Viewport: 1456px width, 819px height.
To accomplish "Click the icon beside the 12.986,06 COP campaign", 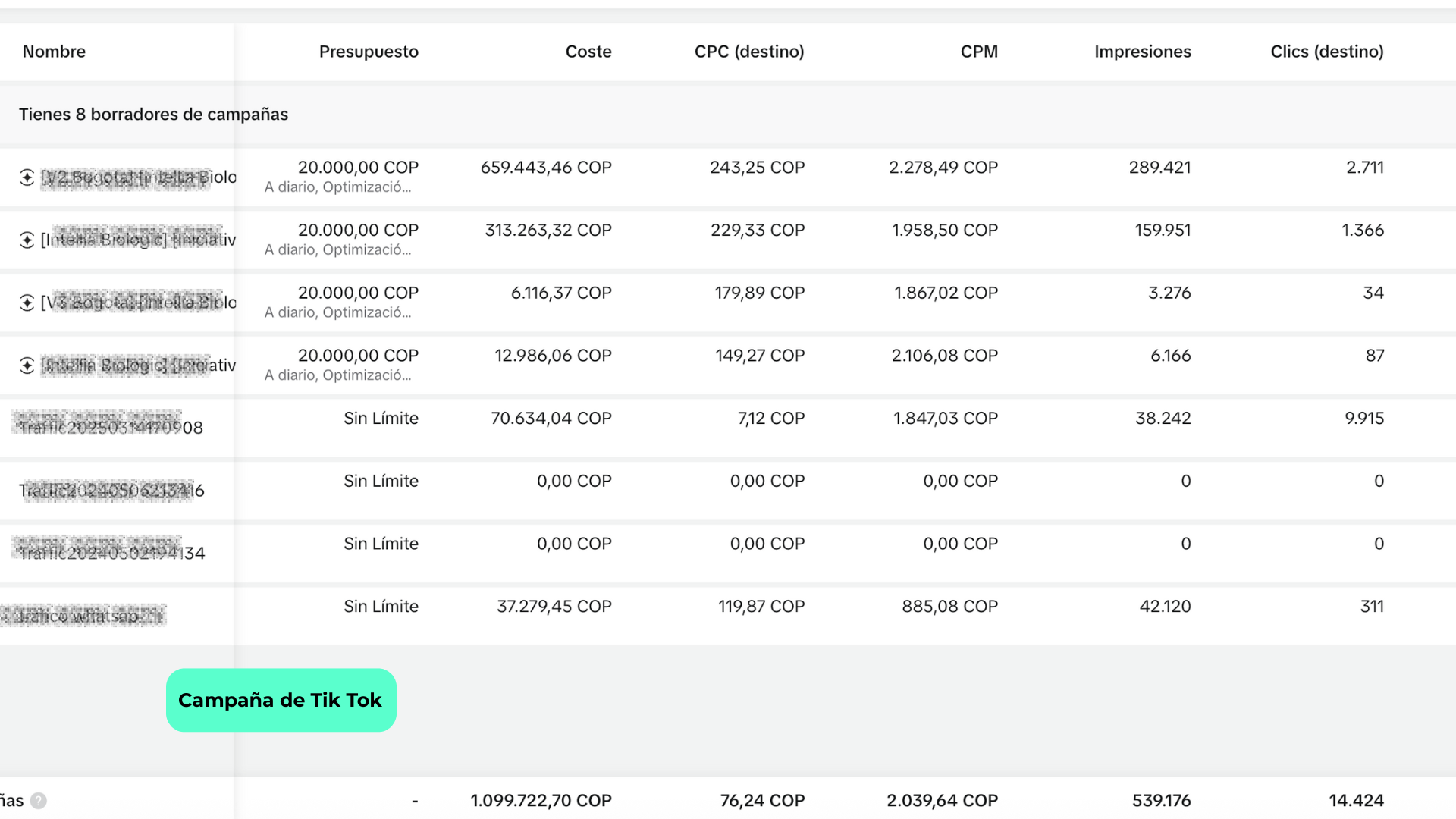I will 27,366.
